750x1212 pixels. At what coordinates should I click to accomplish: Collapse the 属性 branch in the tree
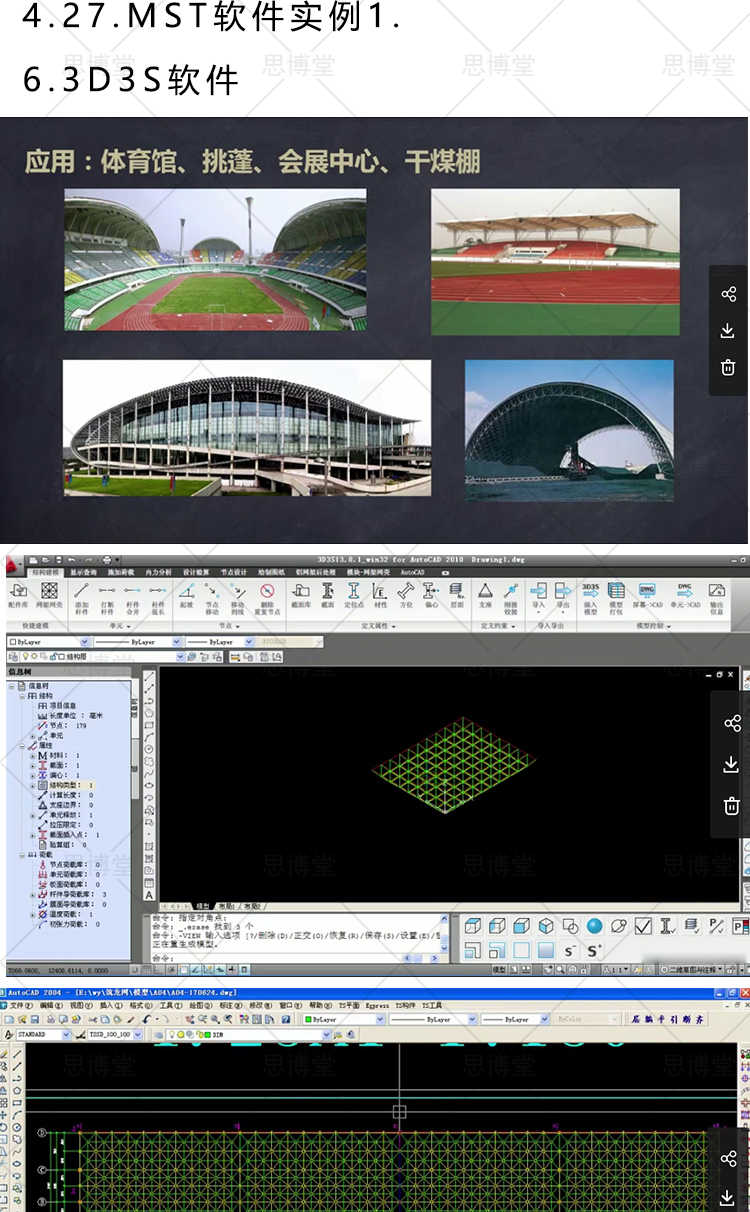[x=24, y=745]
